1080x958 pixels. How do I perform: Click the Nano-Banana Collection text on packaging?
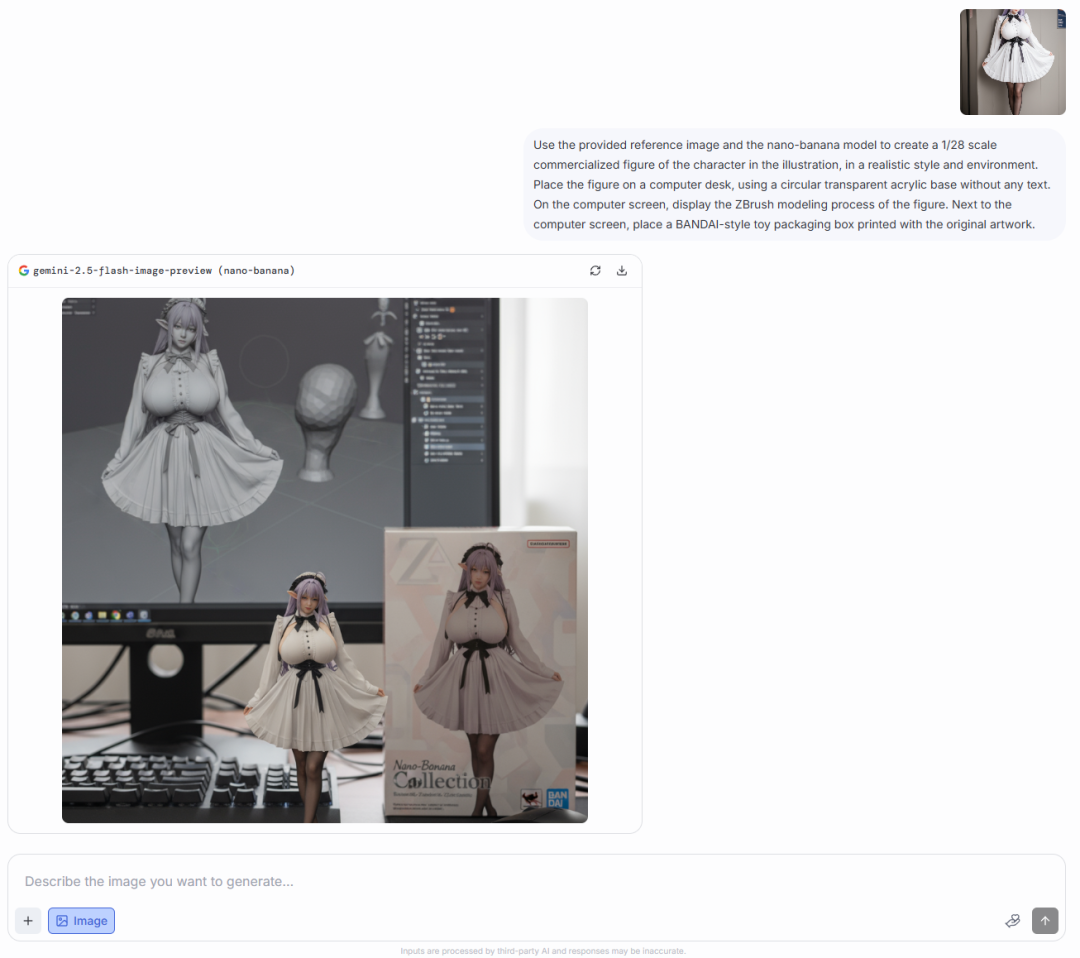click(438, 773)
